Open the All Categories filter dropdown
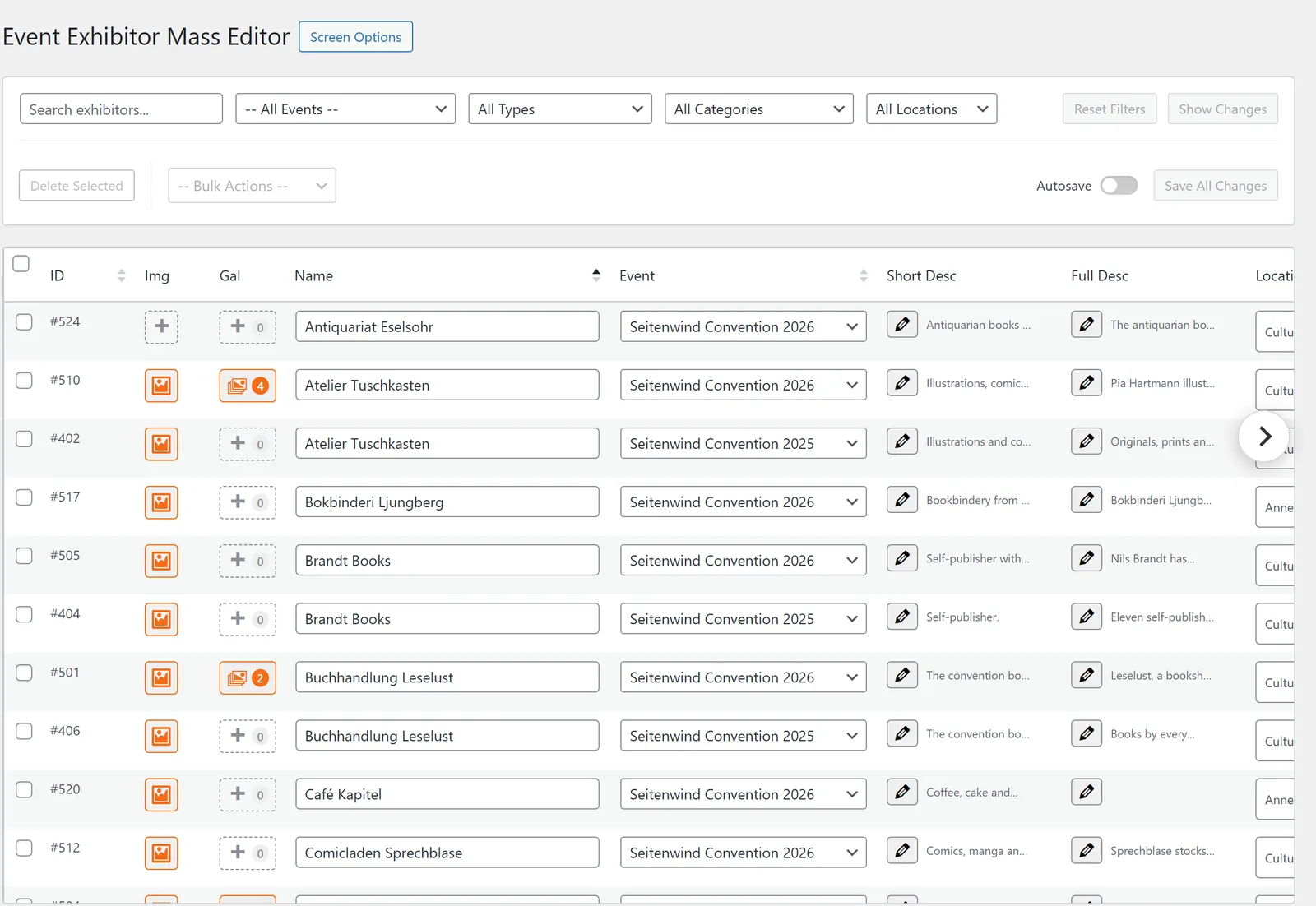Screen dimensions: 1316x906 [x=758, y=109]
